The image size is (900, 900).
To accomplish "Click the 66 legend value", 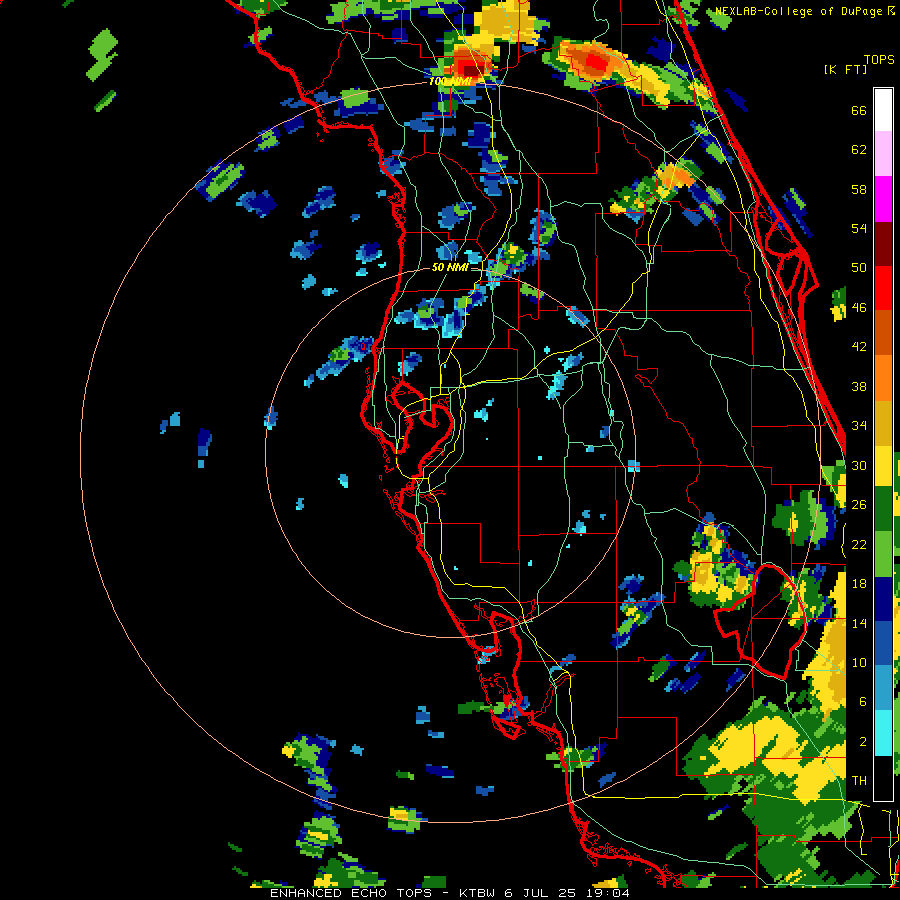I will [x=859, y=111].
